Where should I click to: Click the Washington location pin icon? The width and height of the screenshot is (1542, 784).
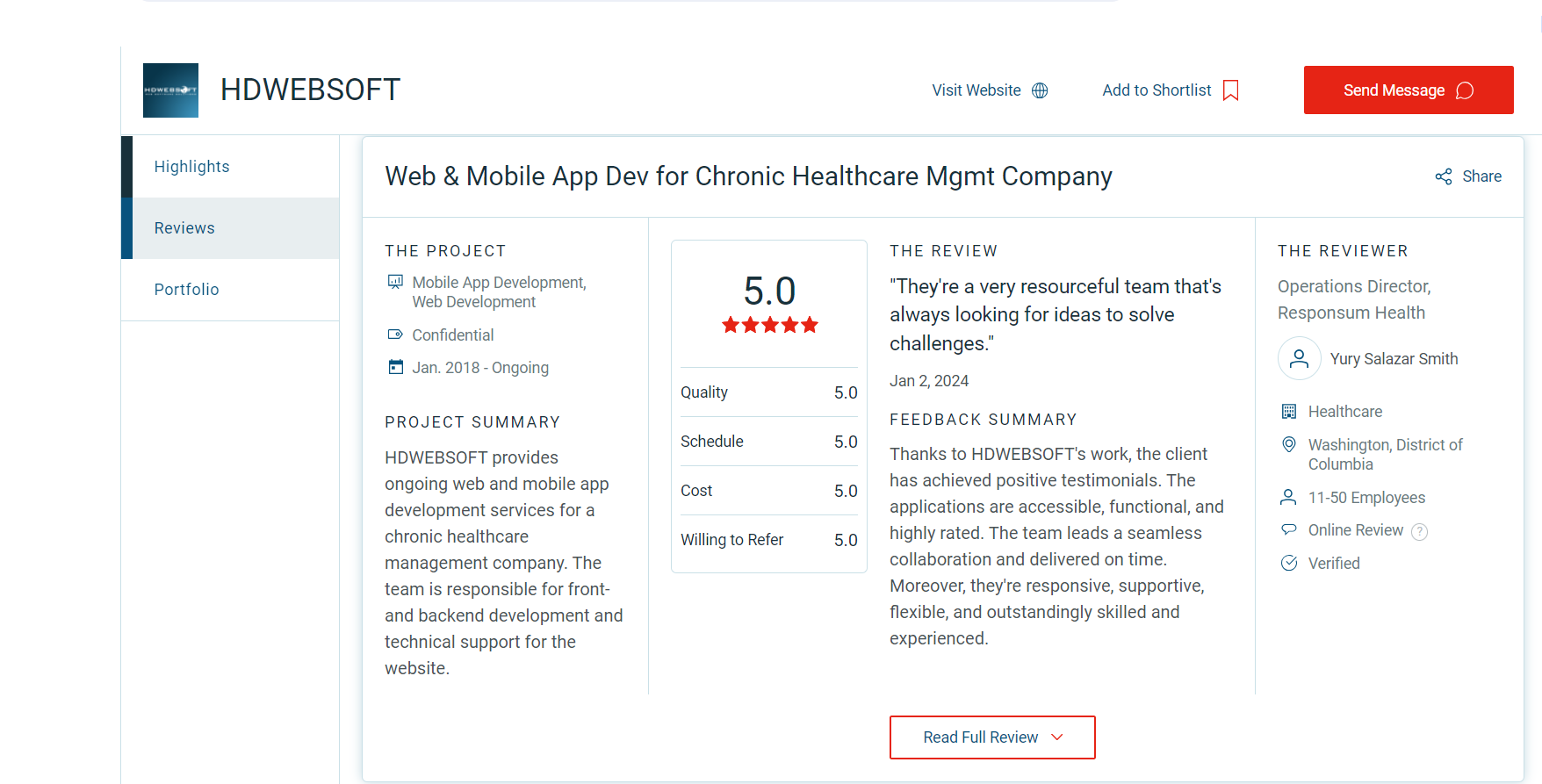click(1289, 445)
